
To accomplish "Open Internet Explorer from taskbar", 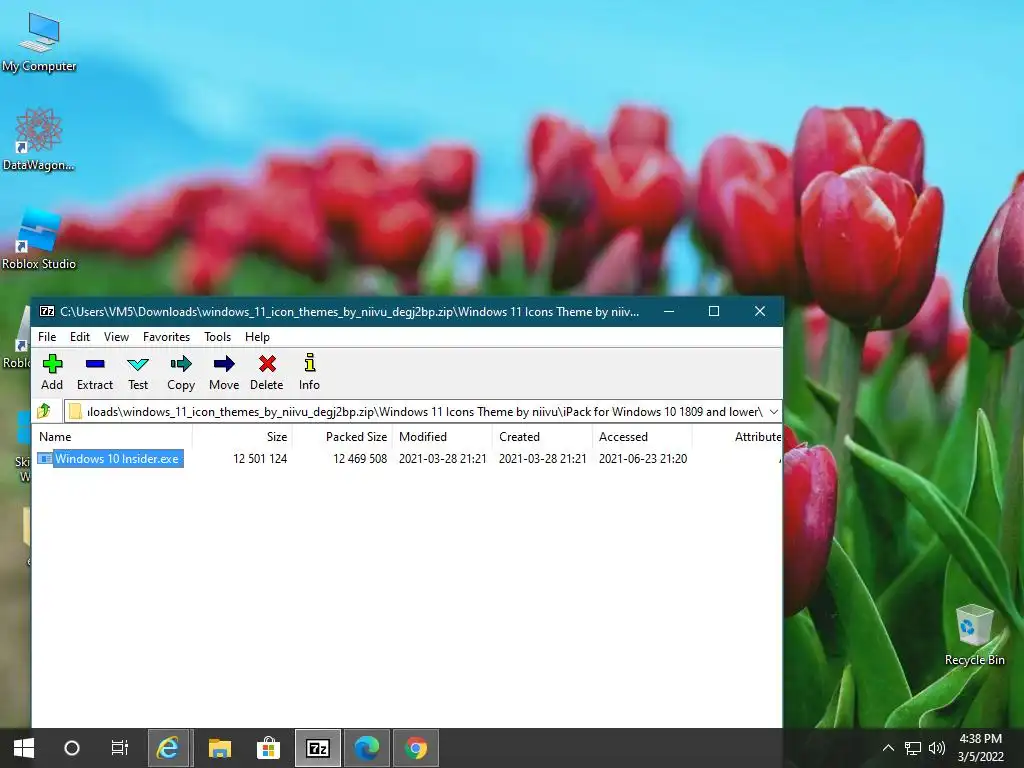I will pyautogui.click(x=168, y=748).
